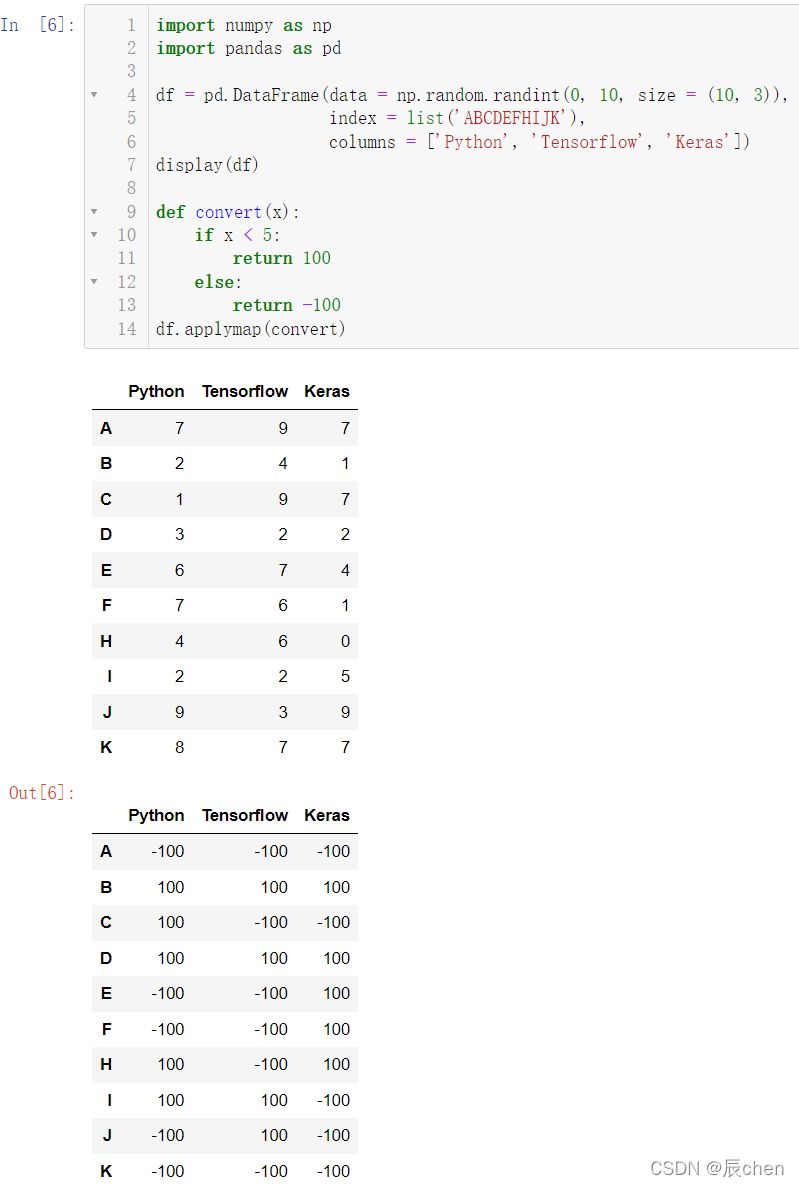Click Python value -100 in Out[6] row F
Image resolution: width=799 pixels, height=1187 pixels.
pyautogui.click(x=167, y=1030)
